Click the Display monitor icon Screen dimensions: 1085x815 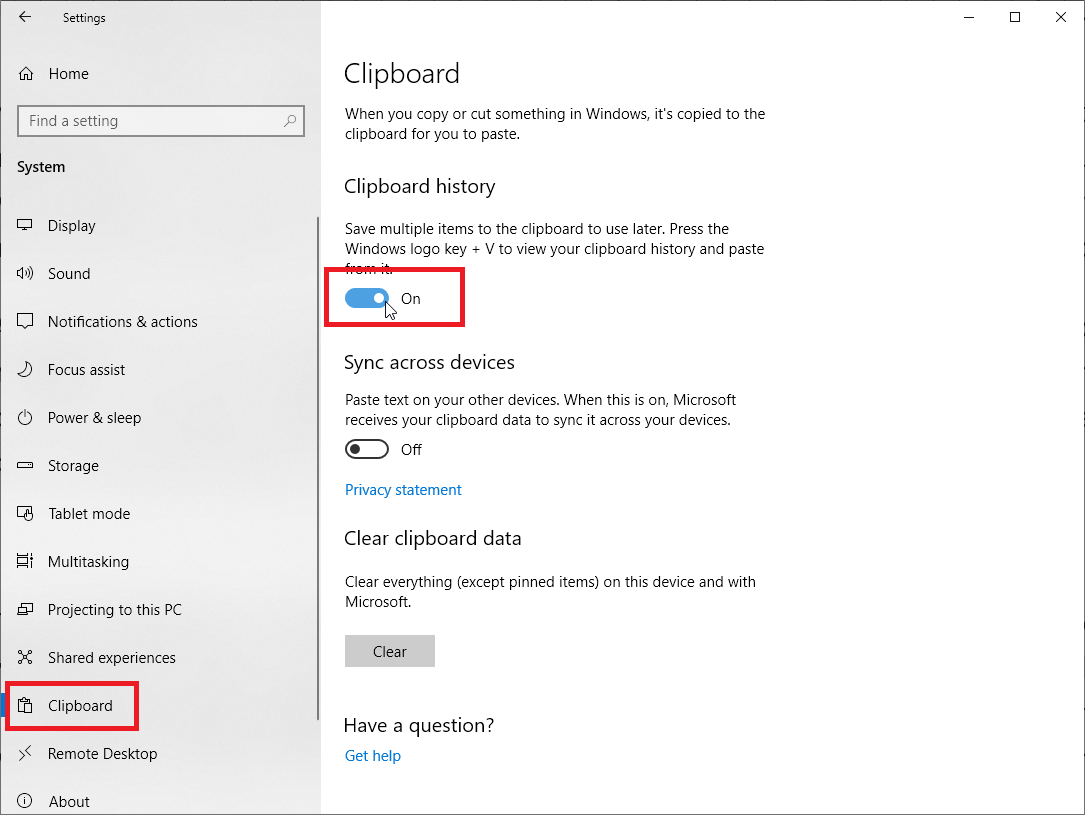point(25,225)
